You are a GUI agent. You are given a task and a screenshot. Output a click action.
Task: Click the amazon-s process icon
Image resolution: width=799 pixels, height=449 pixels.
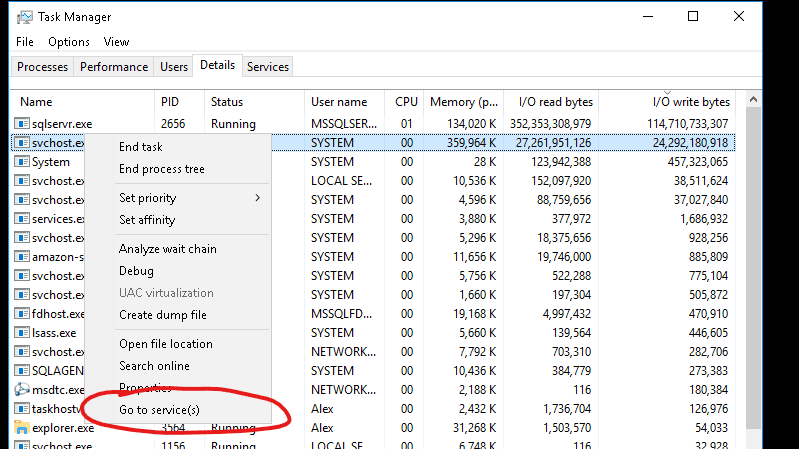tap(22, 257)
